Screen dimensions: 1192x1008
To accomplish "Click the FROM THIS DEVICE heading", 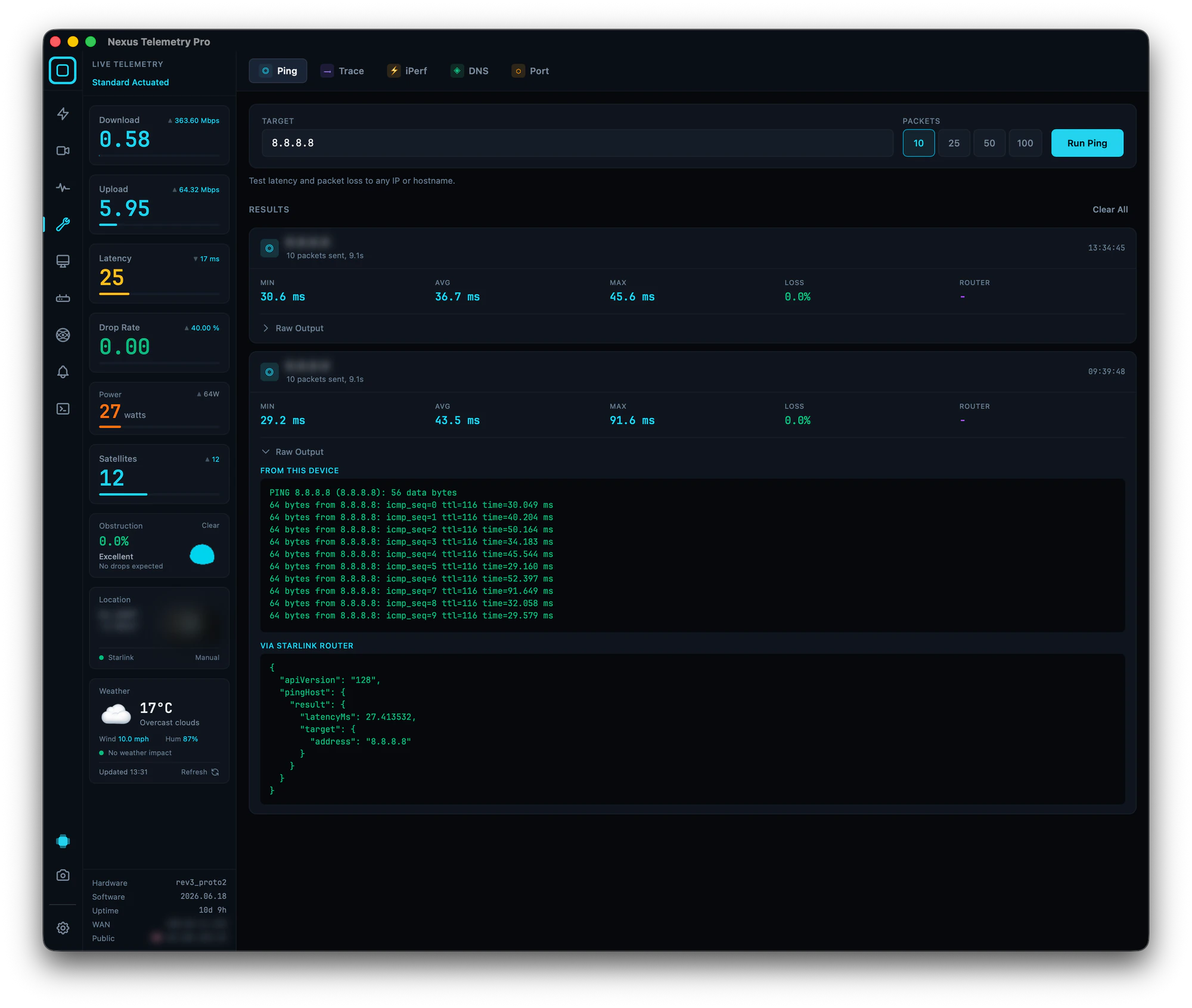I will pos(299,471).
